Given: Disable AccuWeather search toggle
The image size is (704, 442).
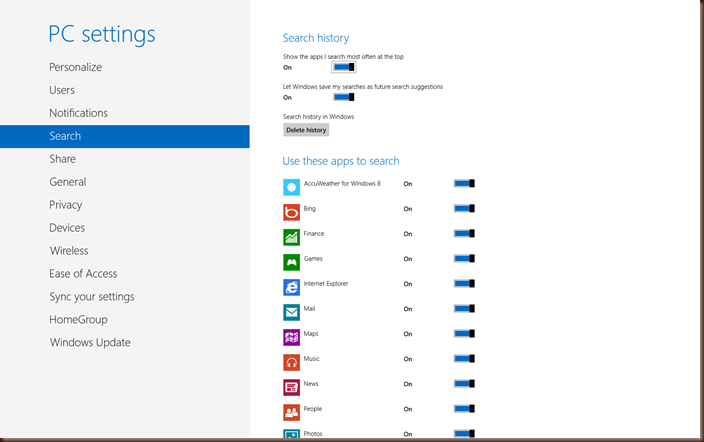Looking at the screenshot, I should click(464, 183).
